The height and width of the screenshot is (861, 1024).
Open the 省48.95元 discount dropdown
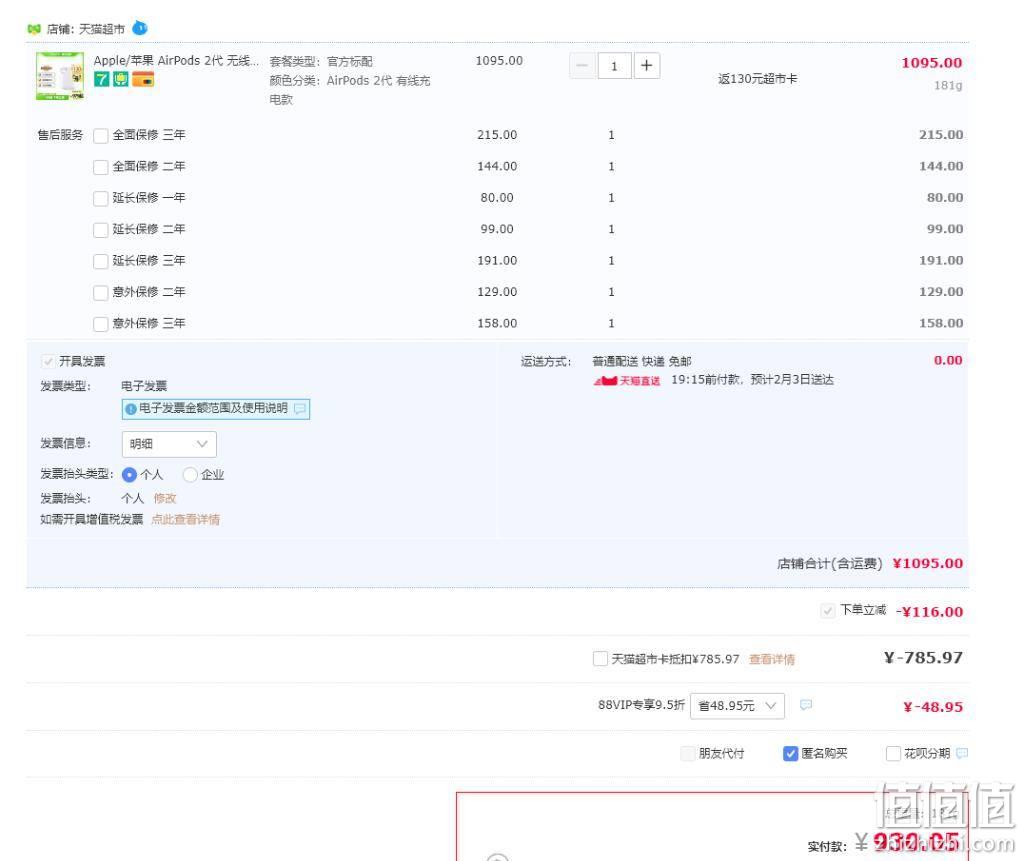click(x=737, y=706)
